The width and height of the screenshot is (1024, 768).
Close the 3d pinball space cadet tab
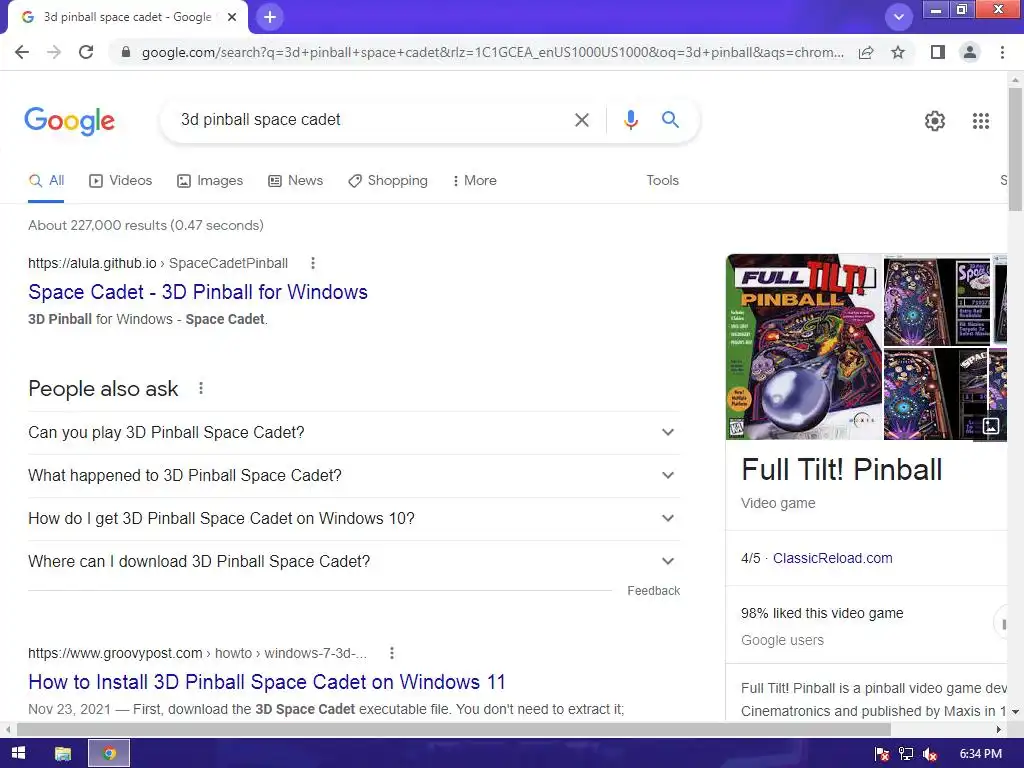[x=232, y=17]
